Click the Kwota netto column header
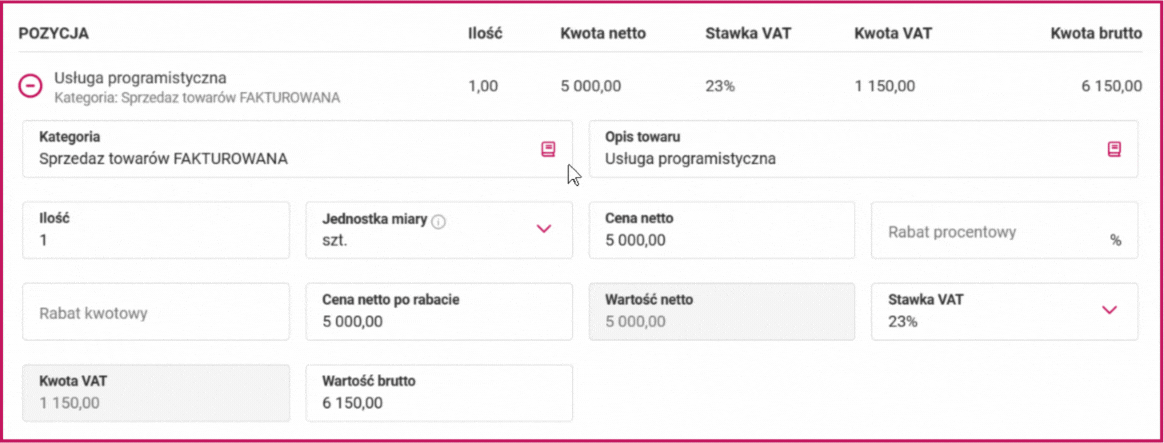The width and height of the screenshot is (1164, 443). click(604, 33)
